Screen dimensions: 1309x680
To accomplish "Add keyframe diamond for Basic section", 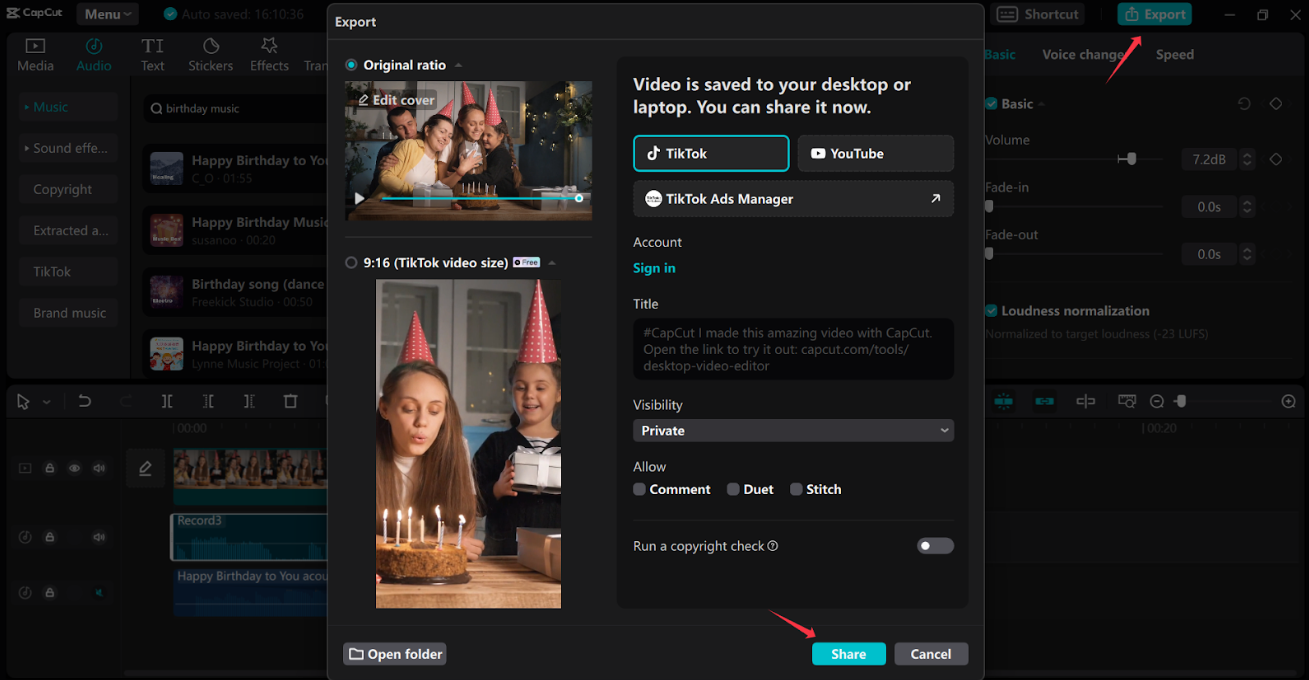I will coord(1276,104).
